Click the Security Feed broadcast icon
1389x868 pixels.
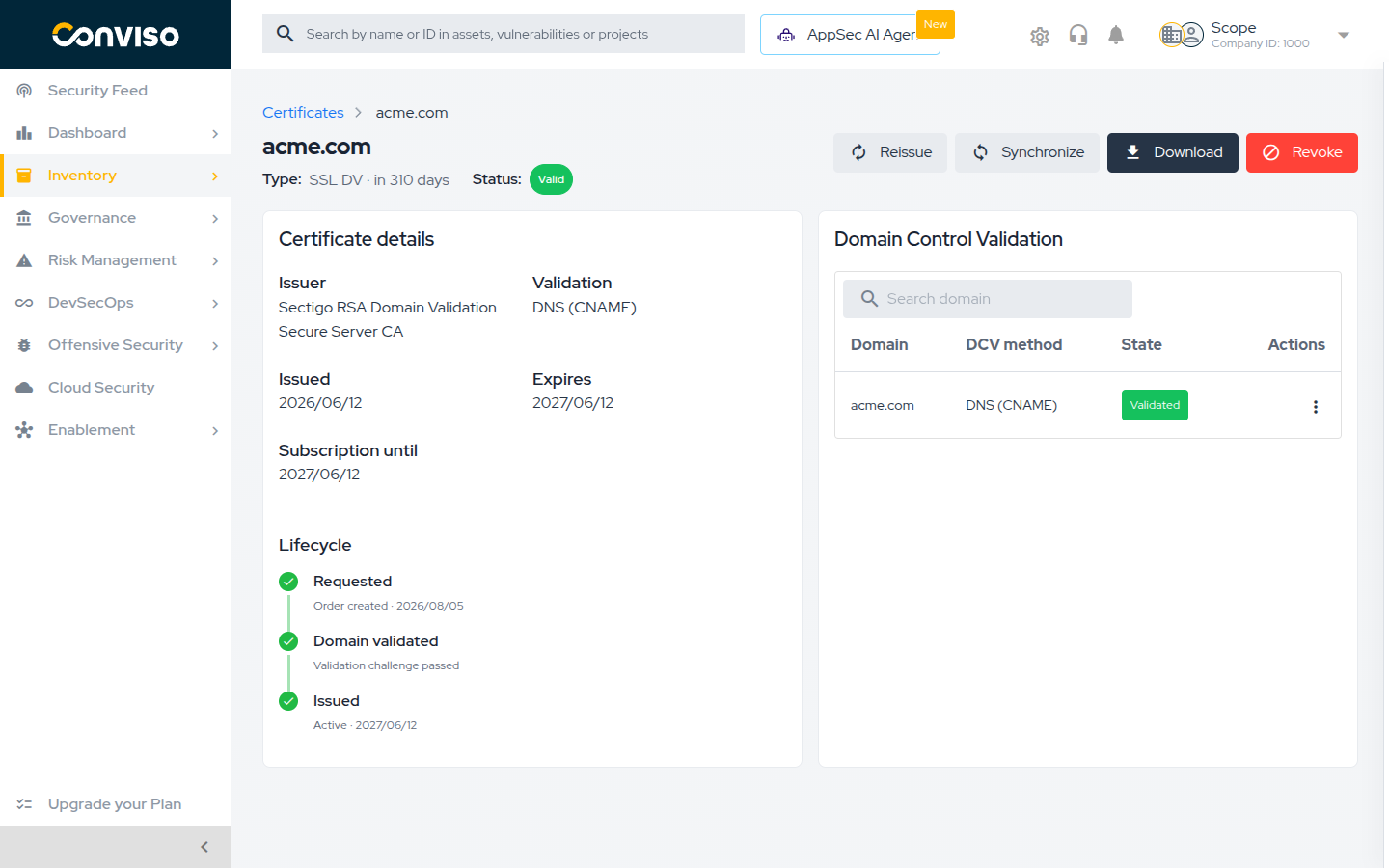(24, 91)
